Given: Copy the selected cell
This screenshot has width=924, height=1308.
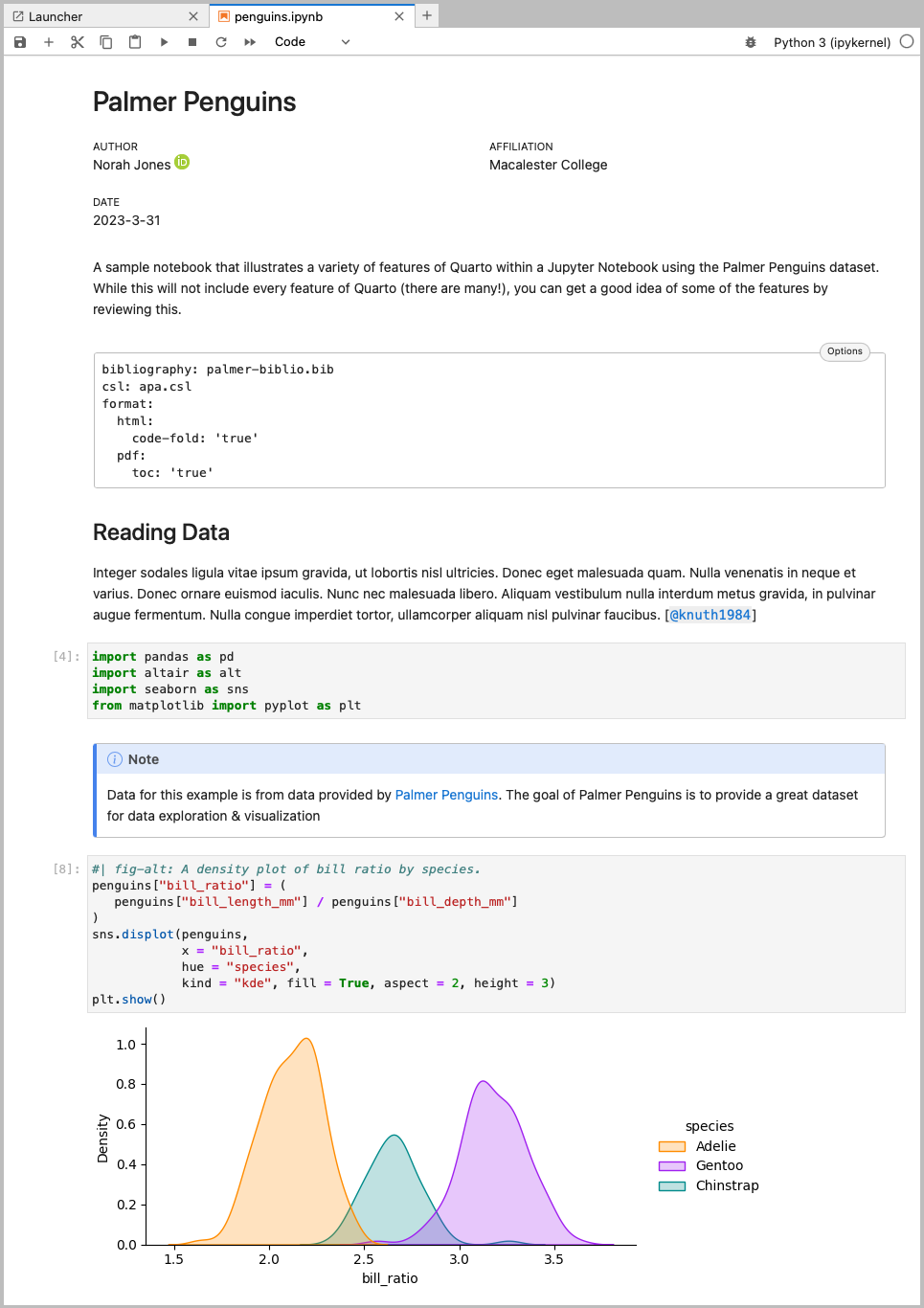Looking at the screenshot, I should point(106,42).
